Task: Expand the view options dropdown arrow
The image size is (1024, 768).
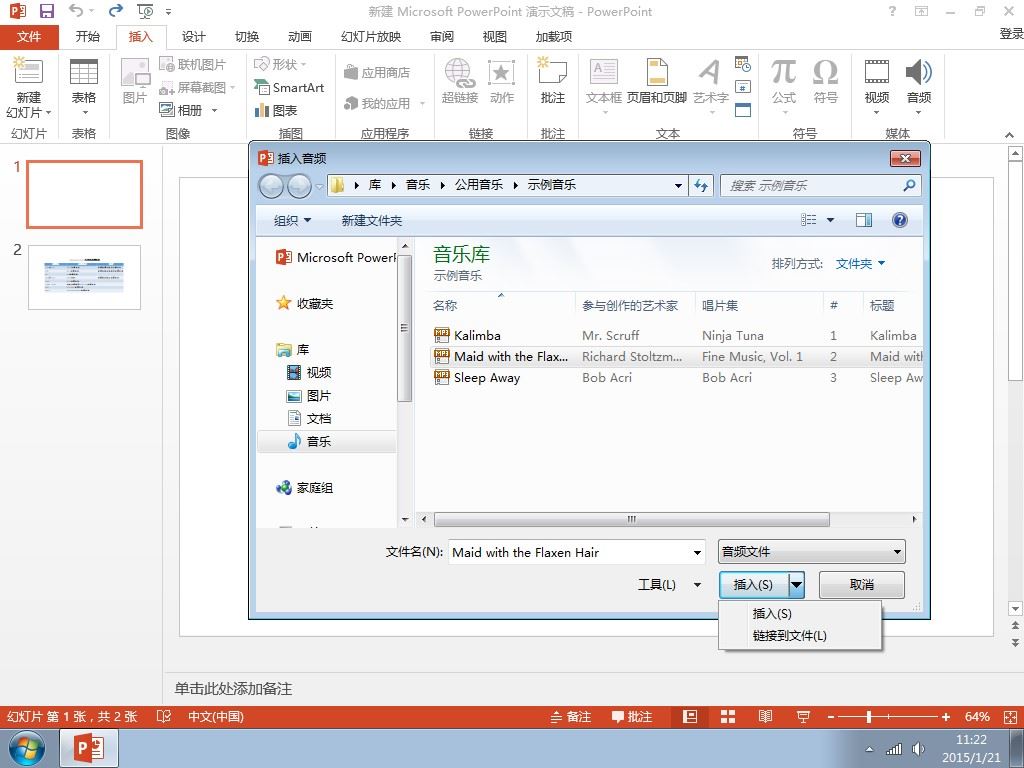Action: point(830,220)
